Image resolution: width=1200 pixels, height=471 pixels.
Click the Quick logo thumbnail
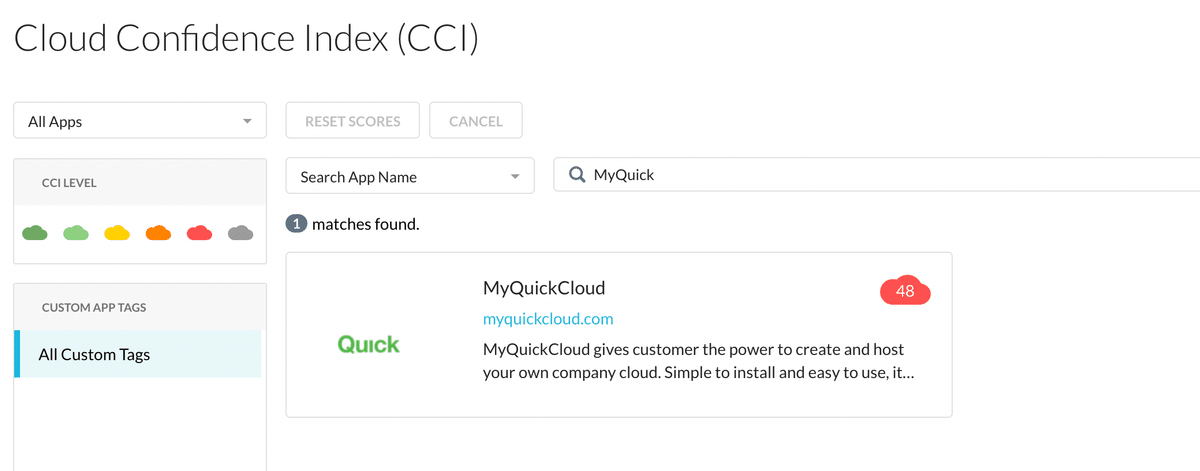tap(369, 345)
